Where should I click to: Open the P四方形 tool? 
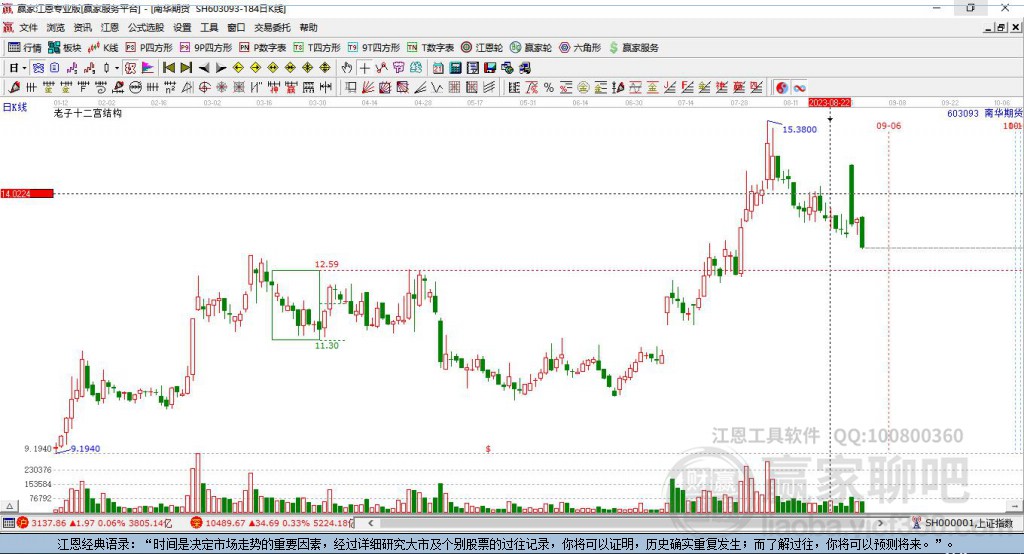[149, 48]
